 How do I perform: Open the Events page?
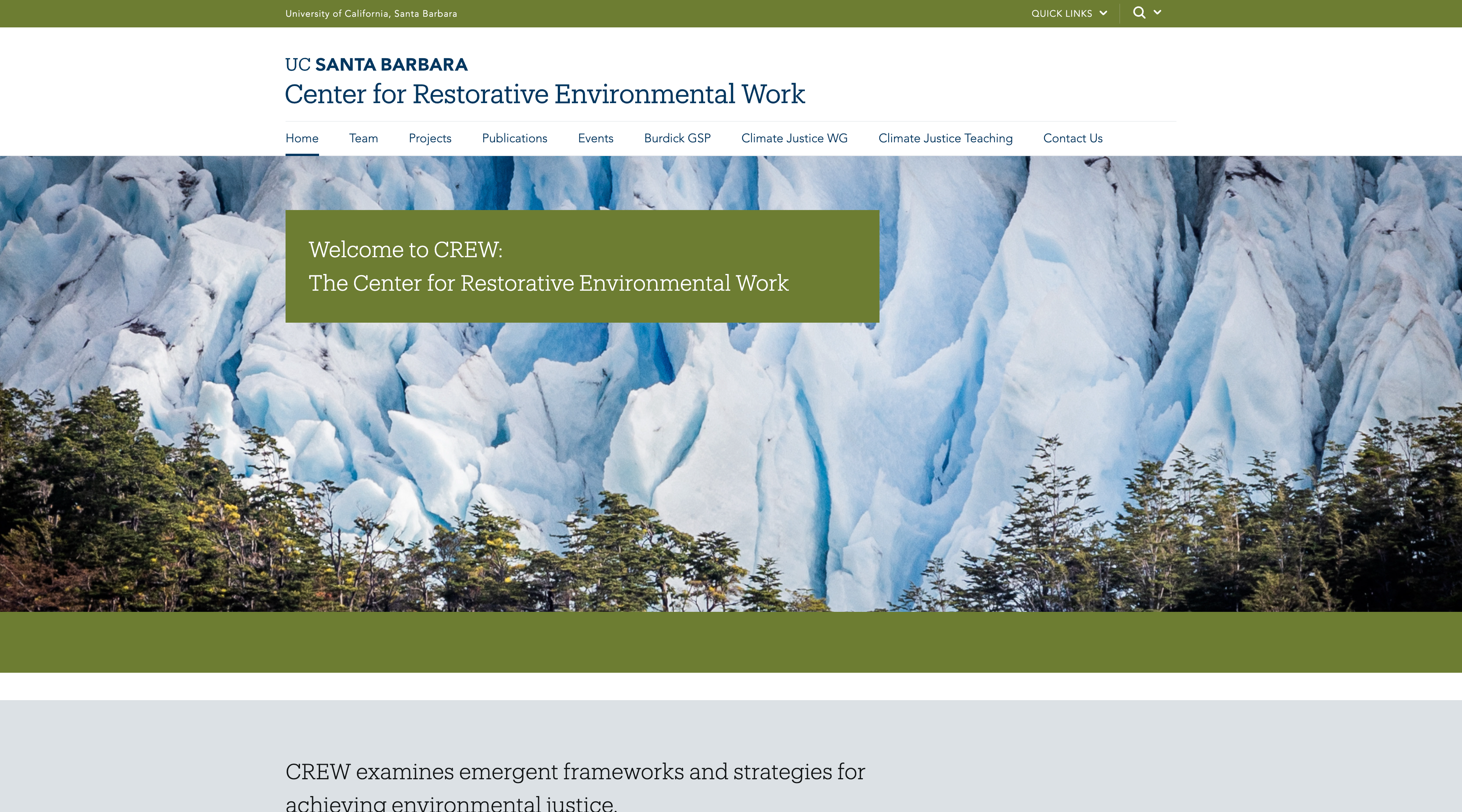pos(595,138)
